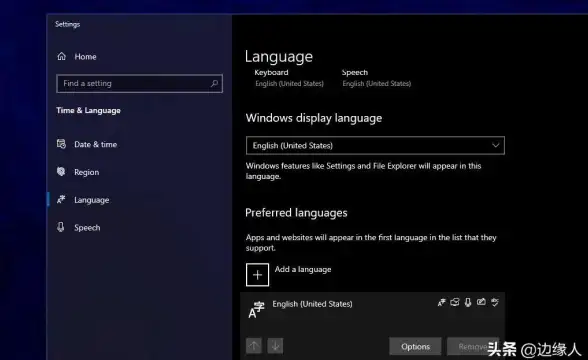588x360 pixels.
Task: Click the Region globe icon
Action: tap(61, 172)
